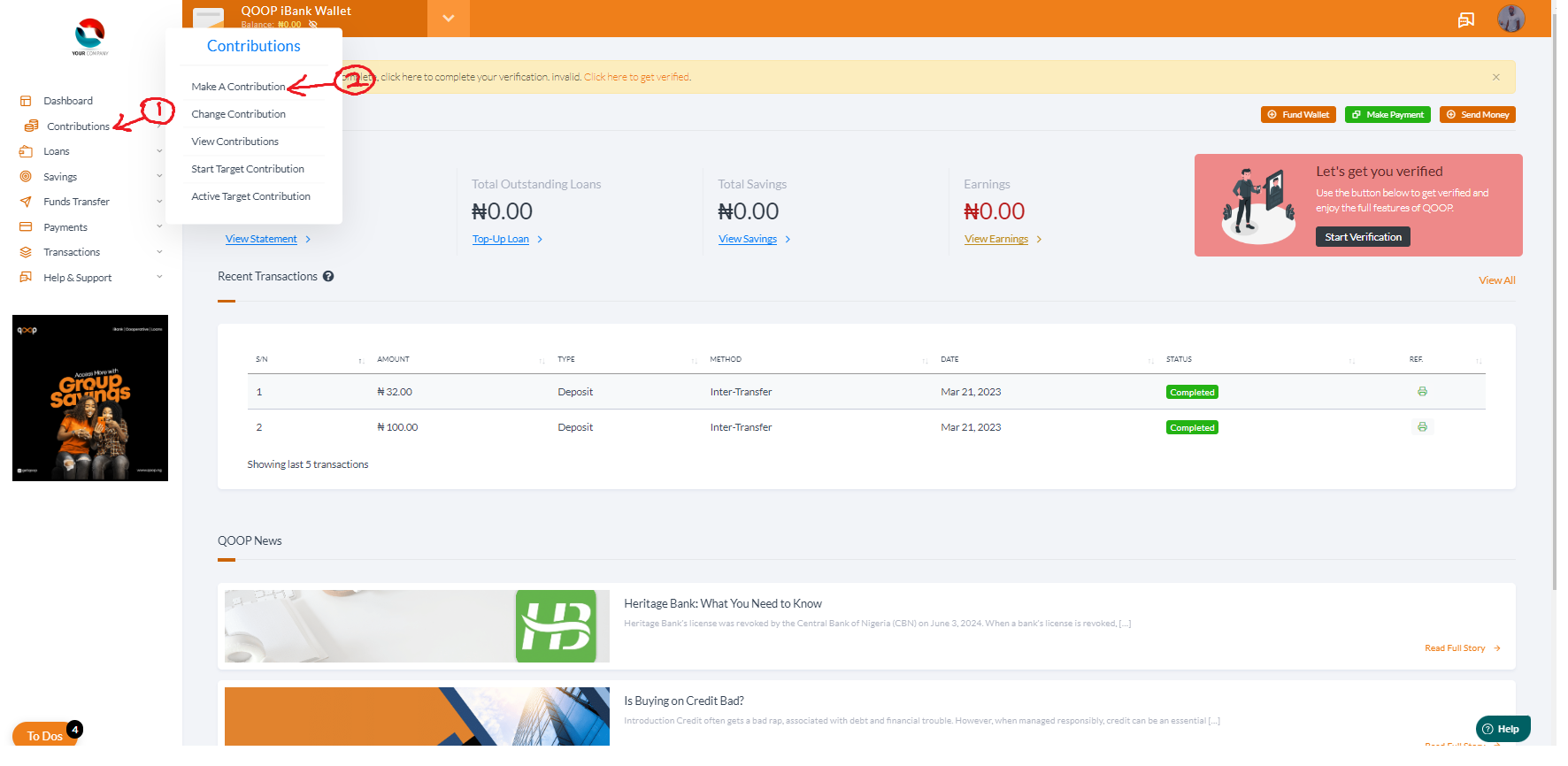This screenshot has width=1568, height=766.
Task: Open the View Statement link
Action: point(261,239)
